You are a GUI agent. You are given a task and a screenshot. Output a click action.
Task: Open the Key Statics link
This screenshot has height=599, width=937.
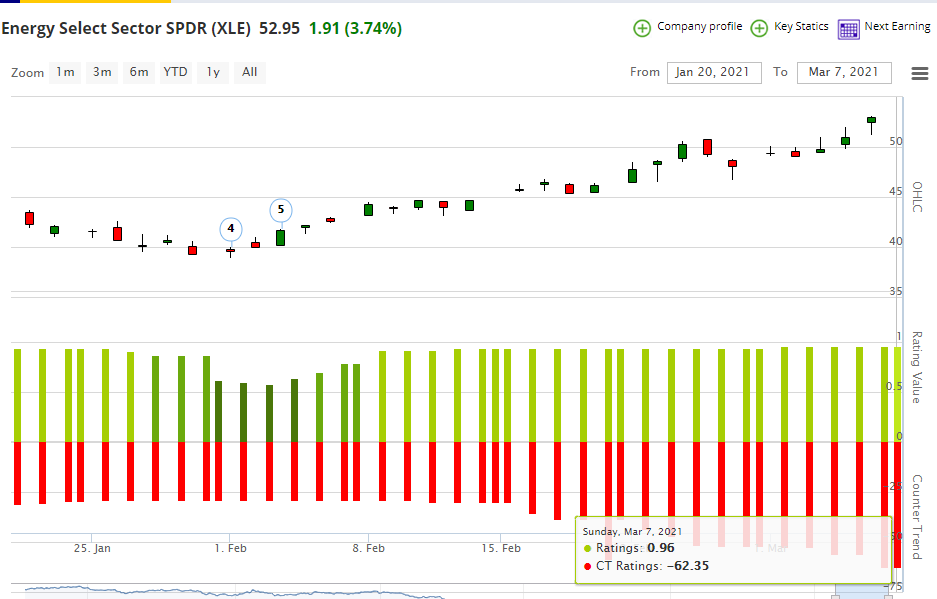tap(801, 26)
